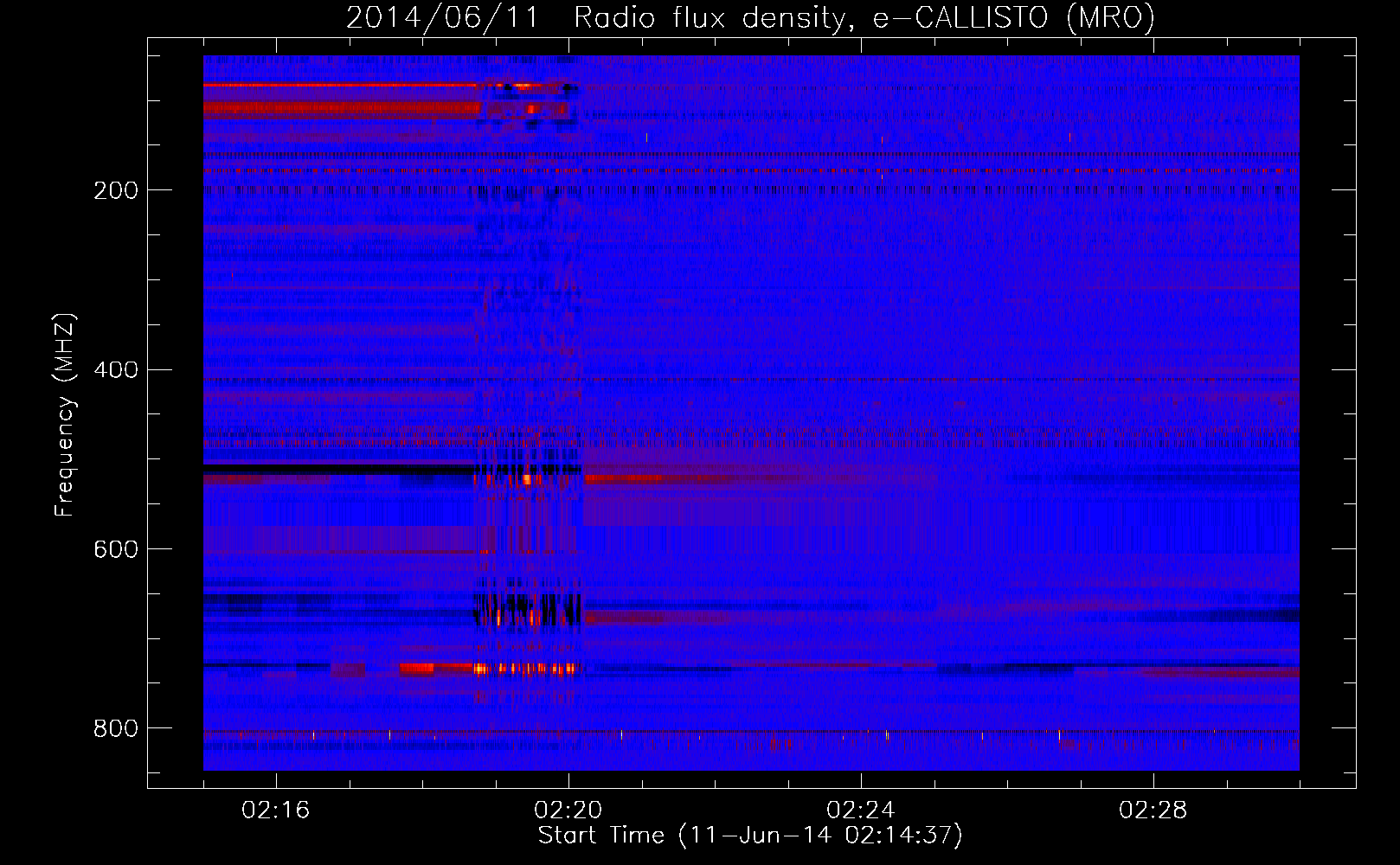The width and height of the screenshot is (1400, 865).
Task: Select the 200 frequency tick label
Action: (x=116, y=190)
